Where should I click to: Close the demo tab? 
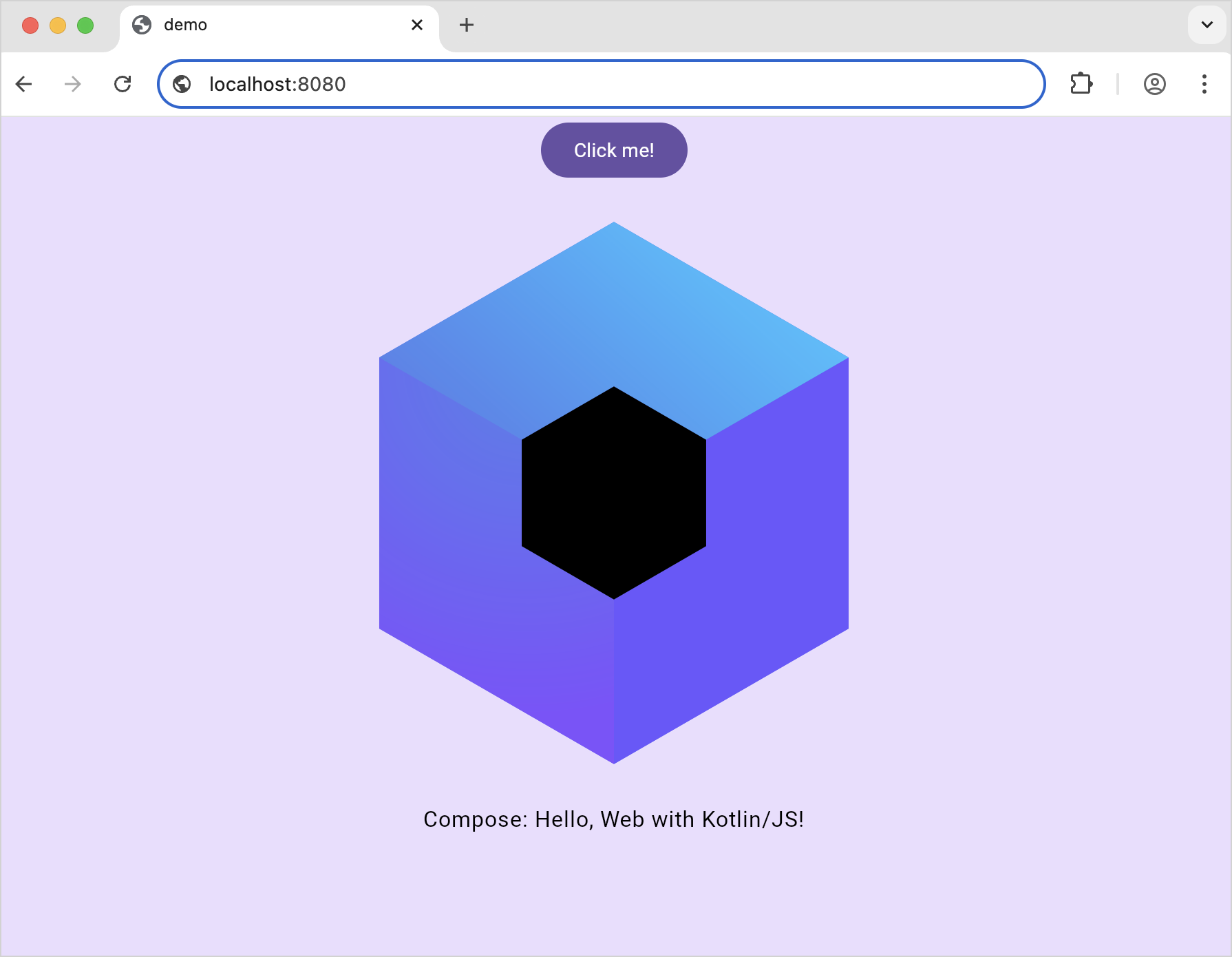coord(417,25)
